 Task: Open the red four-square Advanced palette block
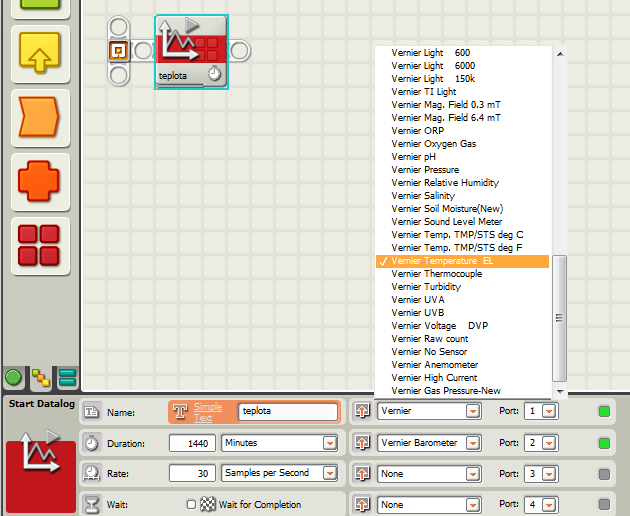pos(40,246)
